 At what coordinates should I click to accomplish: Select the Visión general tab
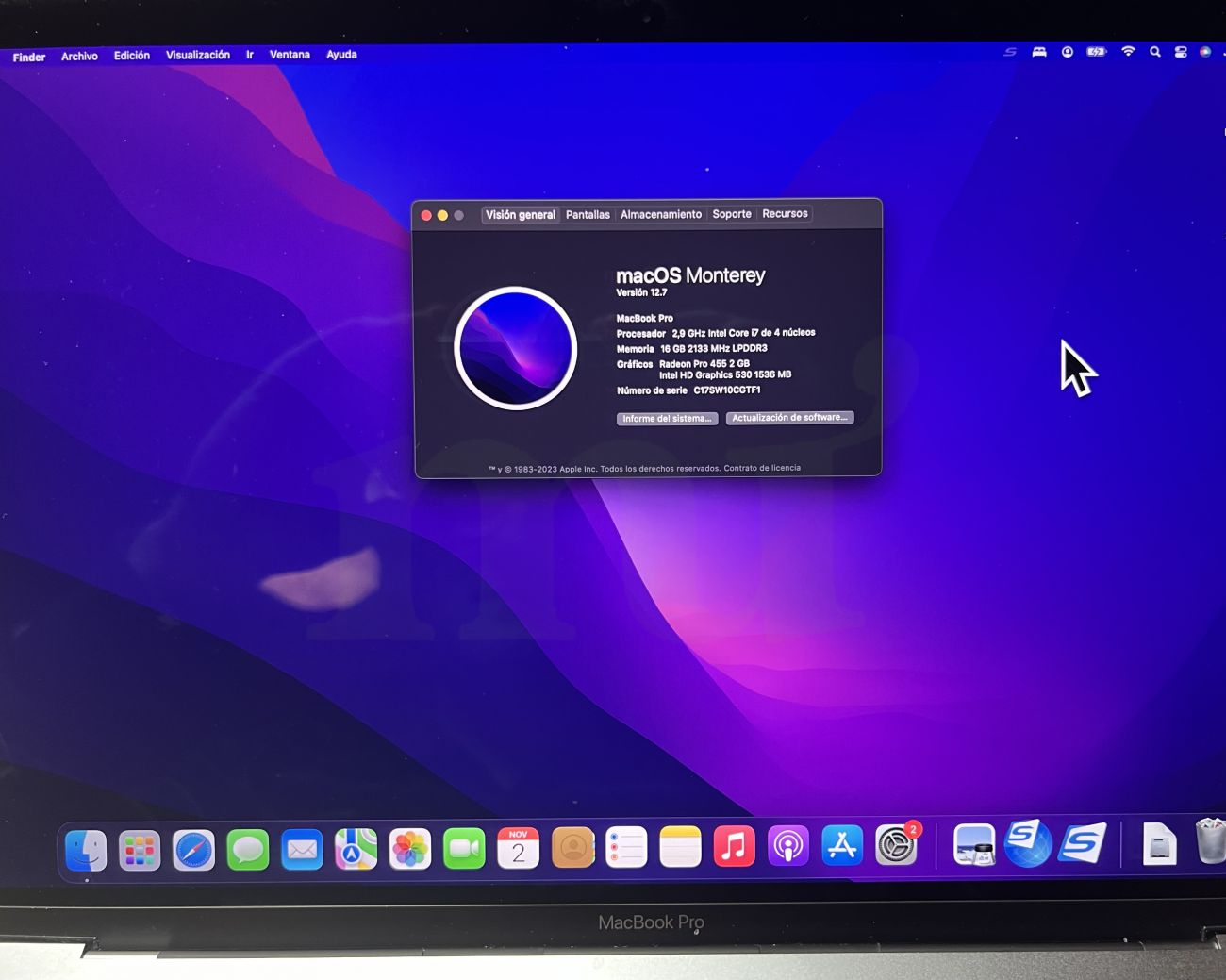pyautogui.click(x=521, y=215)
